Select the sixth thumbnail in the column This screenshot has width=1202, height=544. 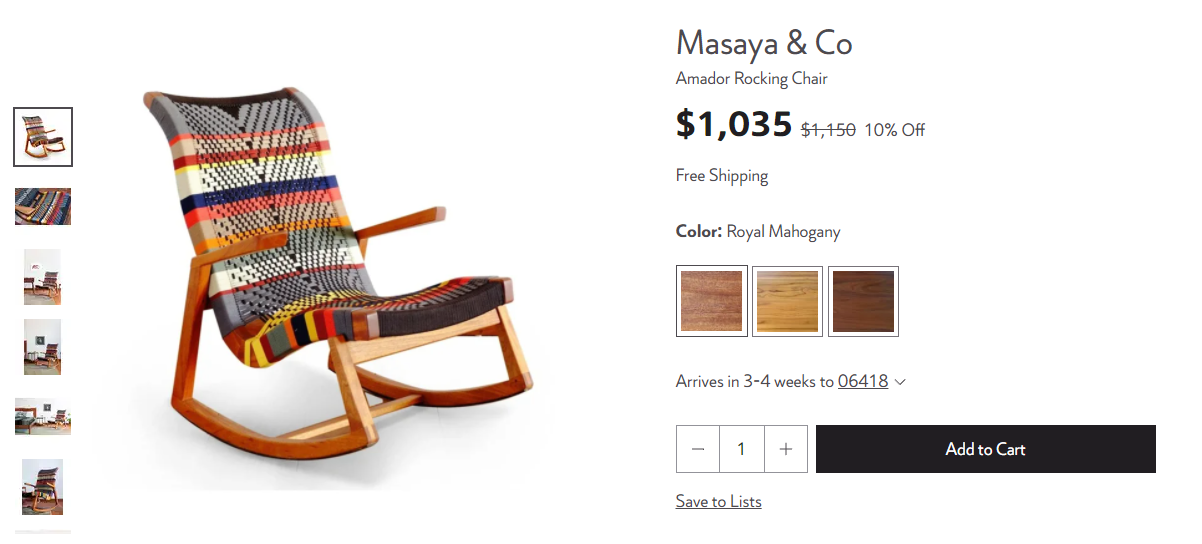click(42, 487)
